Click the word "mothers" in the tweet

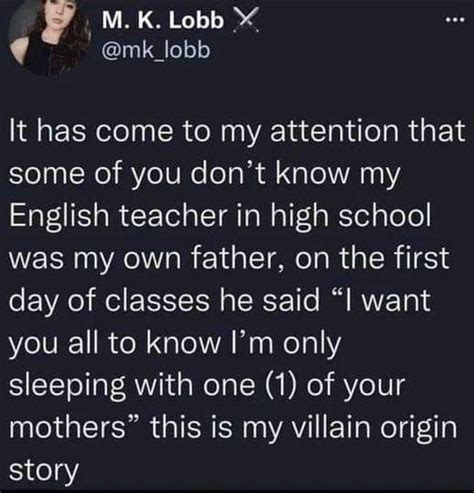tap(67, 428)
